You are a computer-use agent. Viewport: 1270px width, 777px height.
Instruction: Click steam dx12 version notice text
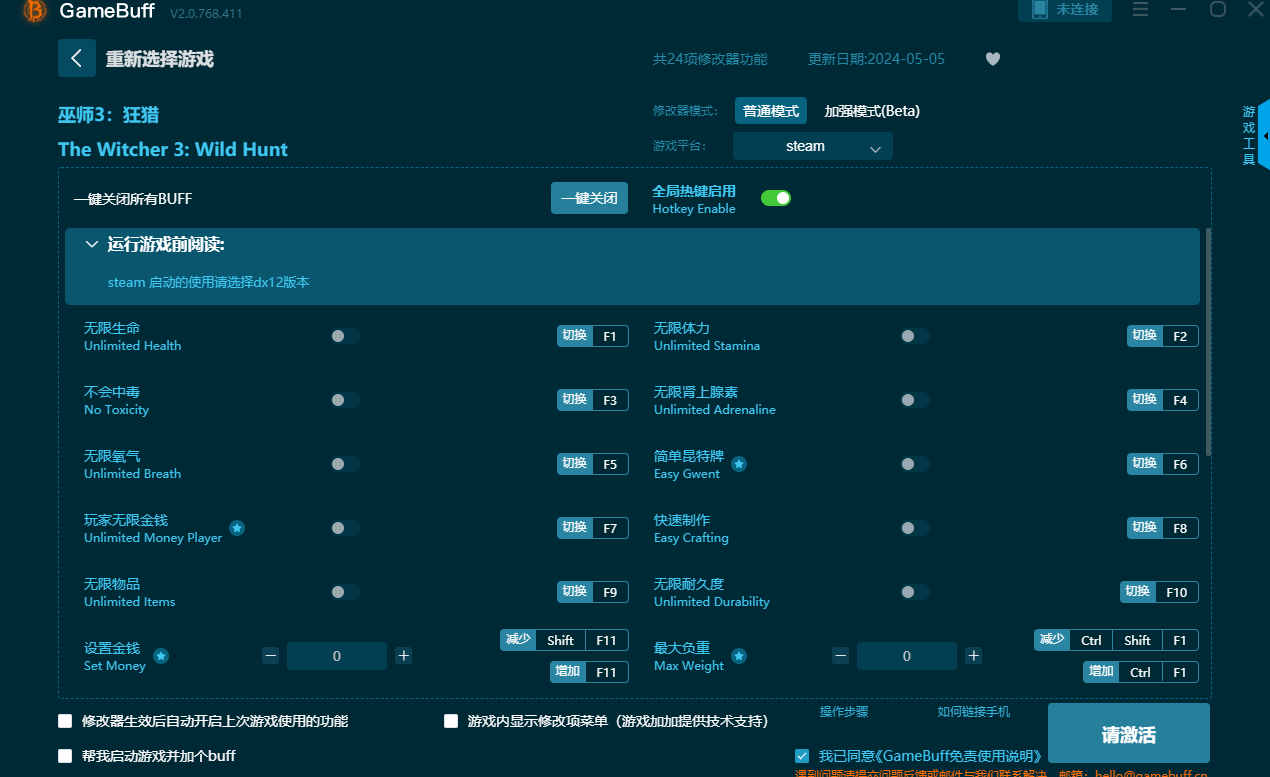(x=209, y=283)
